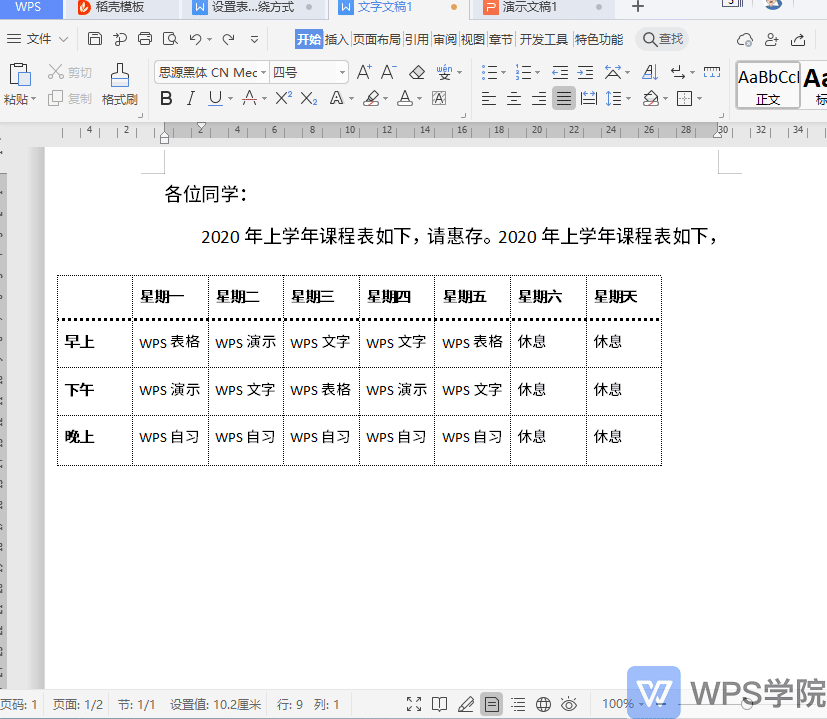Screen dimensions: 827x719
Task: Expand the highlight color dropdown arrow
Action: 386,99
